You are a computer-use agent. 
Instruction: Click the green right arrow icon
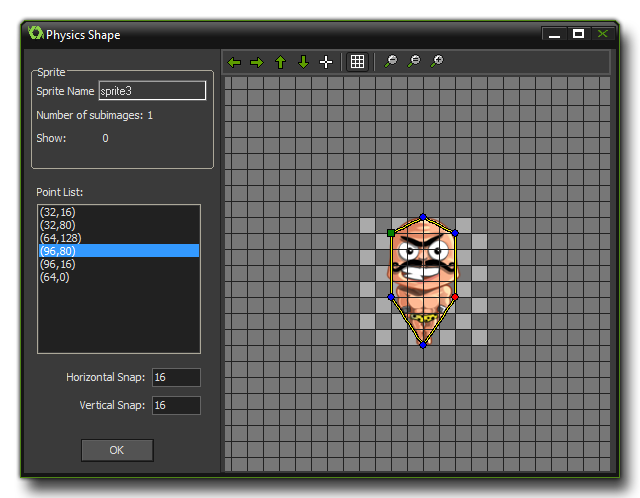coord(257,62)
